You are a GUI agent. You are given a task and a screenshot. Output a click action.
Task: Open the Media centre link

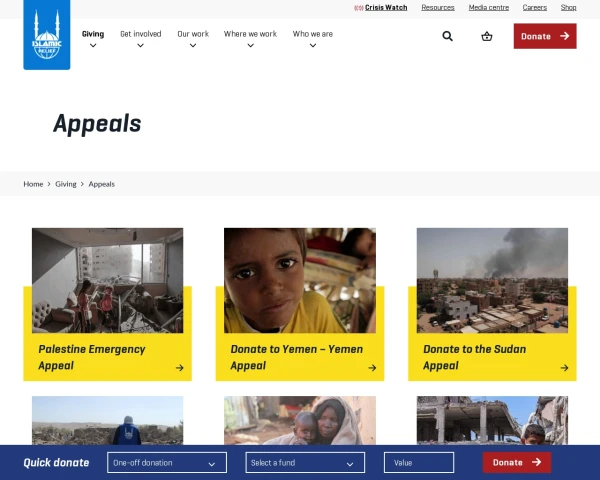coord(489,7)
